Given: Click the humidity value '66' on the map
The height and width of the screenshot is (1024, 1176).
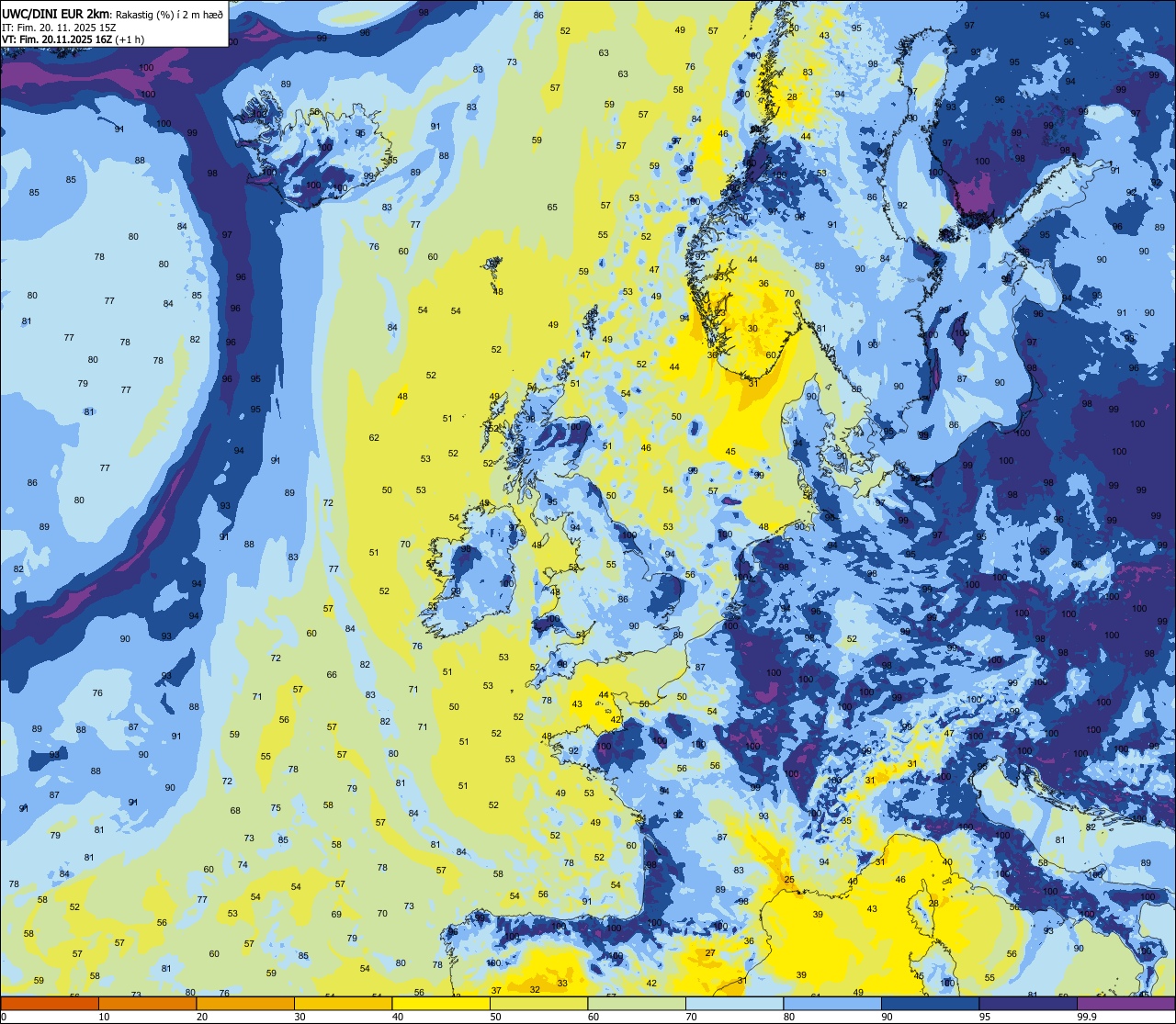Looking at the screenshot, I should tap(332, 674).
